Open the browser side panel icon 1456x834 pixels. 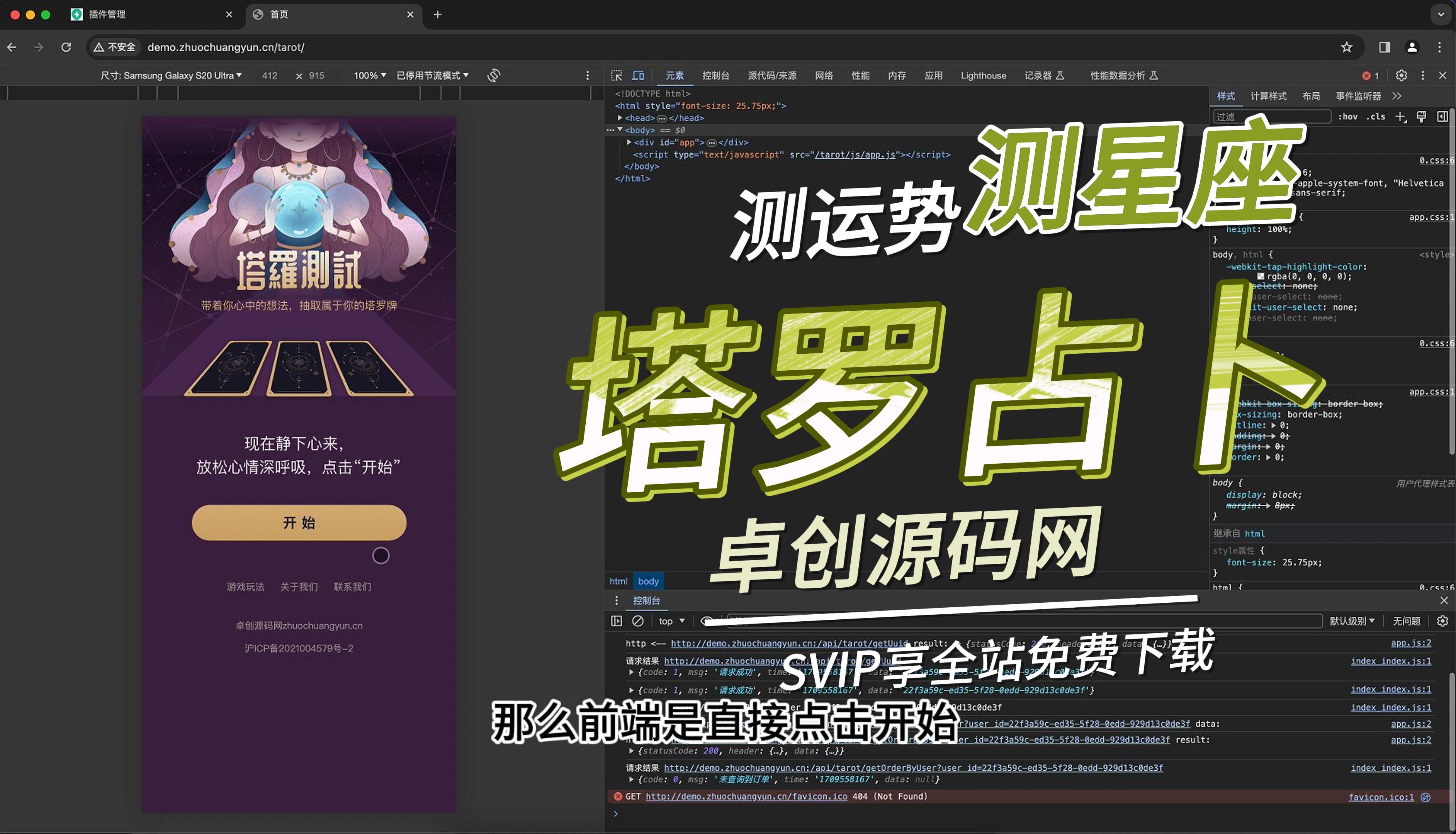pyautogui.click(x=1385, y=47)
